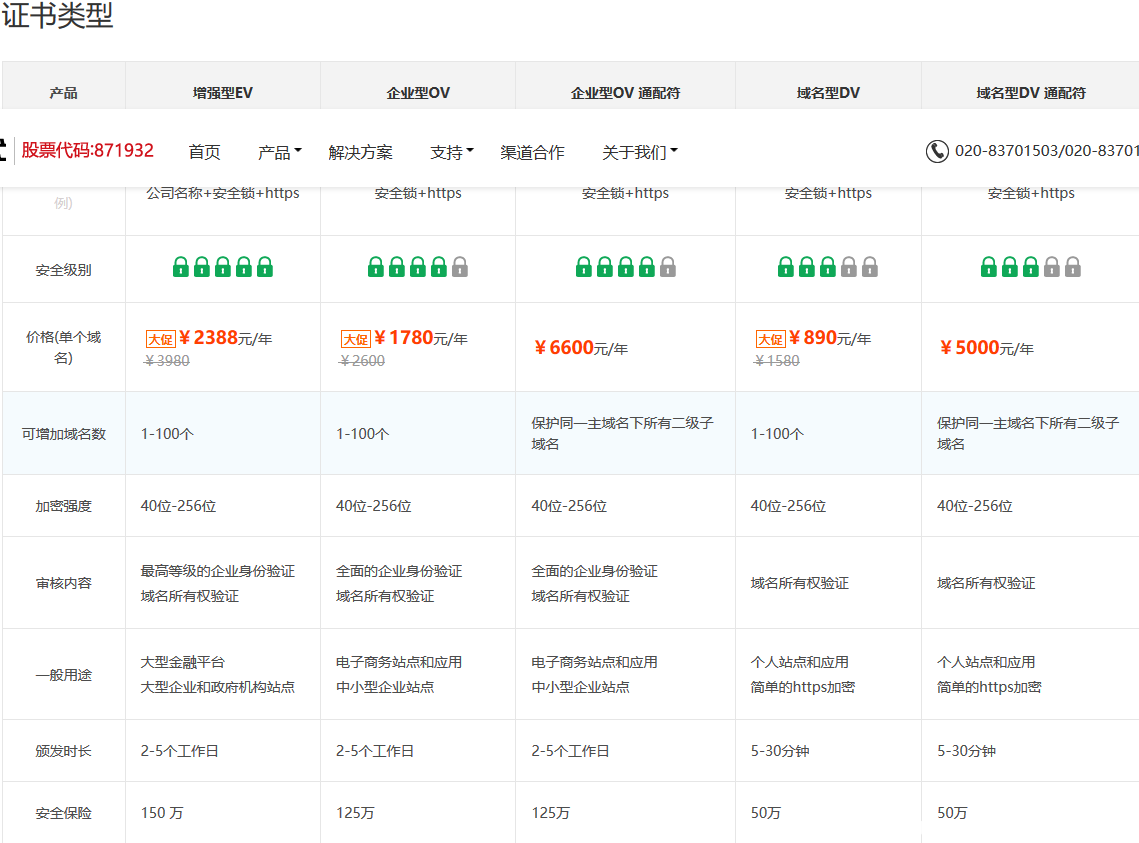Viewport: 1139px width, 843px height.
Task: Open the 解决方案 navigation item
Action: [360, 152]
